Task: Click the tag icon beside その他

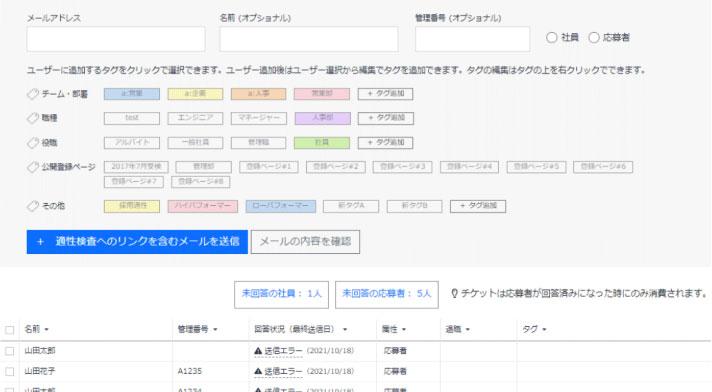Action: (33, 206)
